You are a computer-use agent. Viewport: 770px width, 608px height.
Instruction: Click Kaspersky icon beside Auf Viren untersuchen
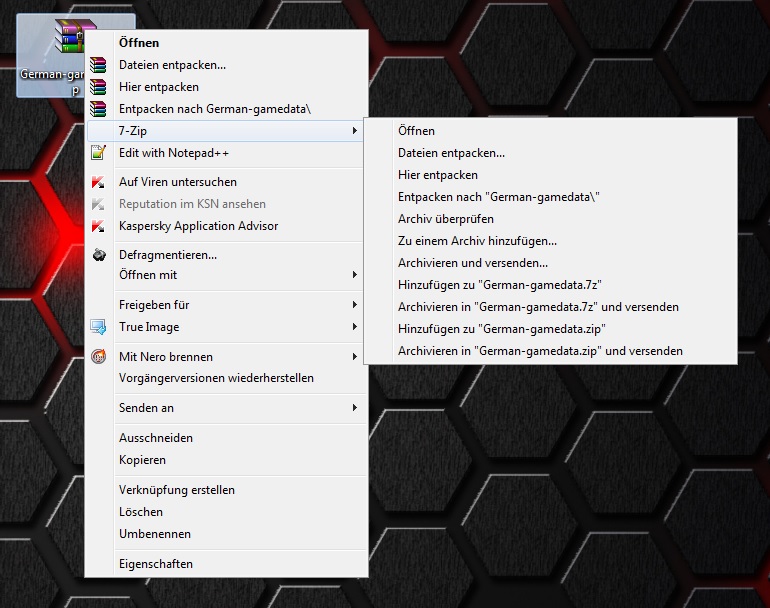click(98, 182)
